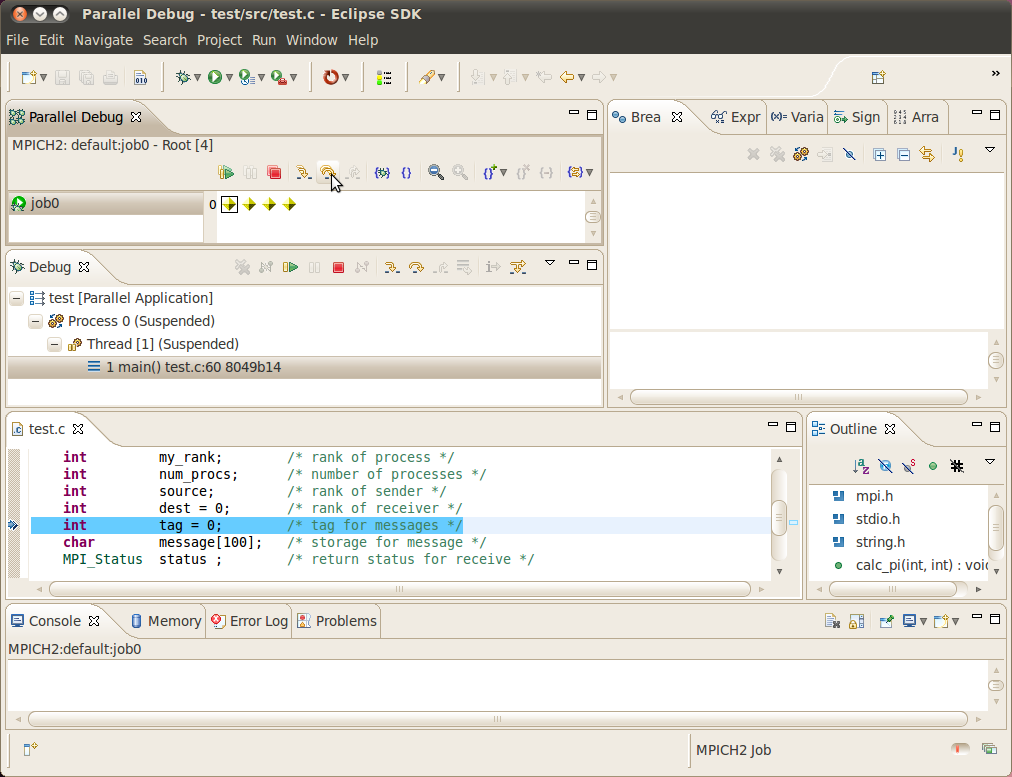1012x777 pixels.
Task: Select job0 in the Parallel Debug list
Action: (x=106, y=203)
